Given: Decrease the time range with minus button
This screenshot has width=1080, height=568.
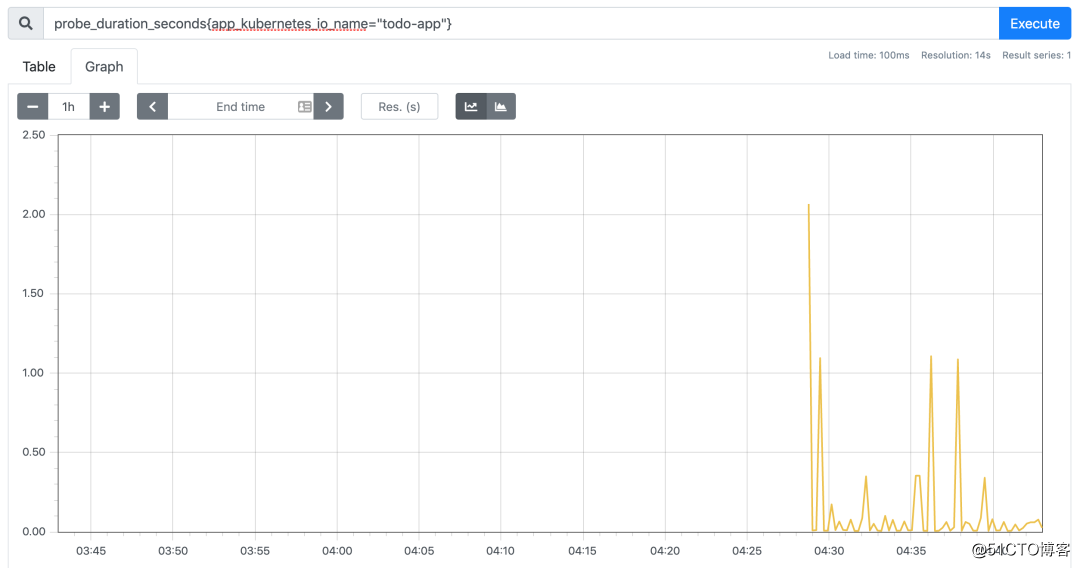Looking at the screenshot, I should tap(32, 107).
